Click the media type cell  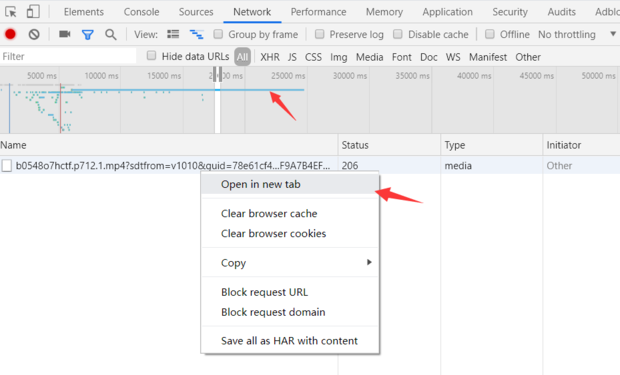[458, 165]
